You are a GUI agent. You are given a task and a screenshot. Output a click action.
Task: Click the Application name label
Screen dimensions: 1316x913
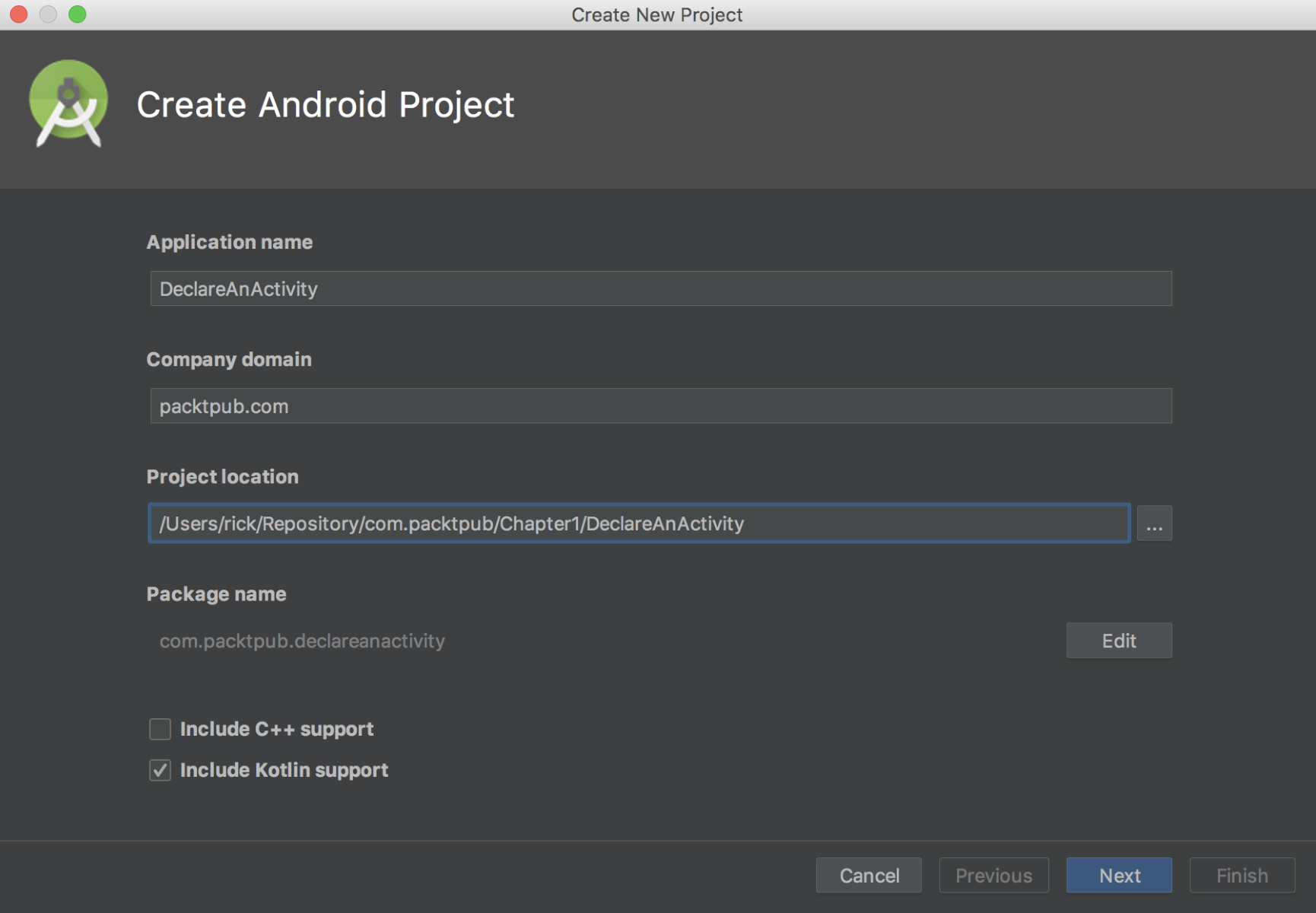point(230,242)
